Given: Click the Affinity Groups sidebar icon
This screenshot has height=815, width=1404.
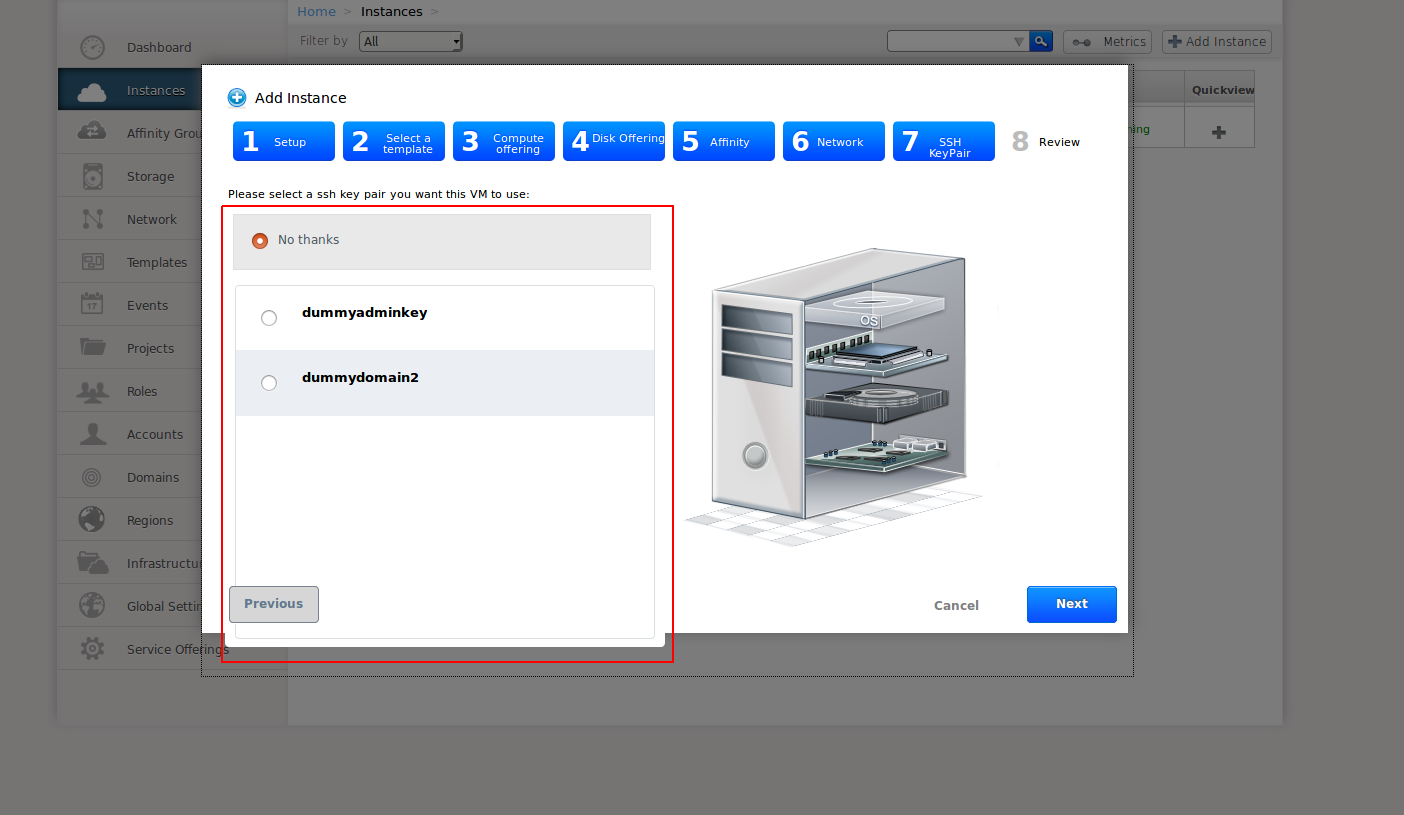Looking at the screenshot, I should coord(92,133).
